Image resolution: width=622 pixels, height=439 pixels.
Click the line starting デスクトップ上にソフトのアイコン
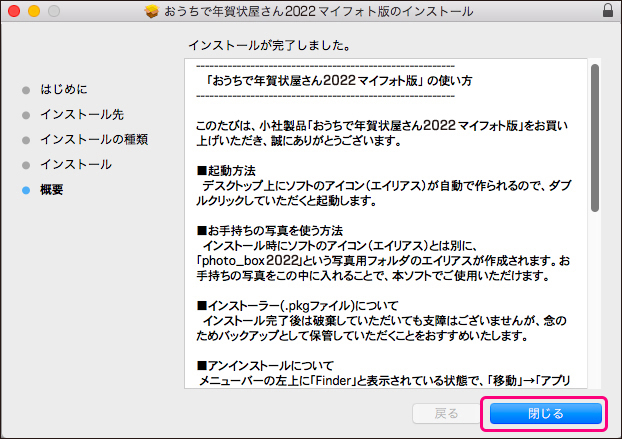point(387,186)
